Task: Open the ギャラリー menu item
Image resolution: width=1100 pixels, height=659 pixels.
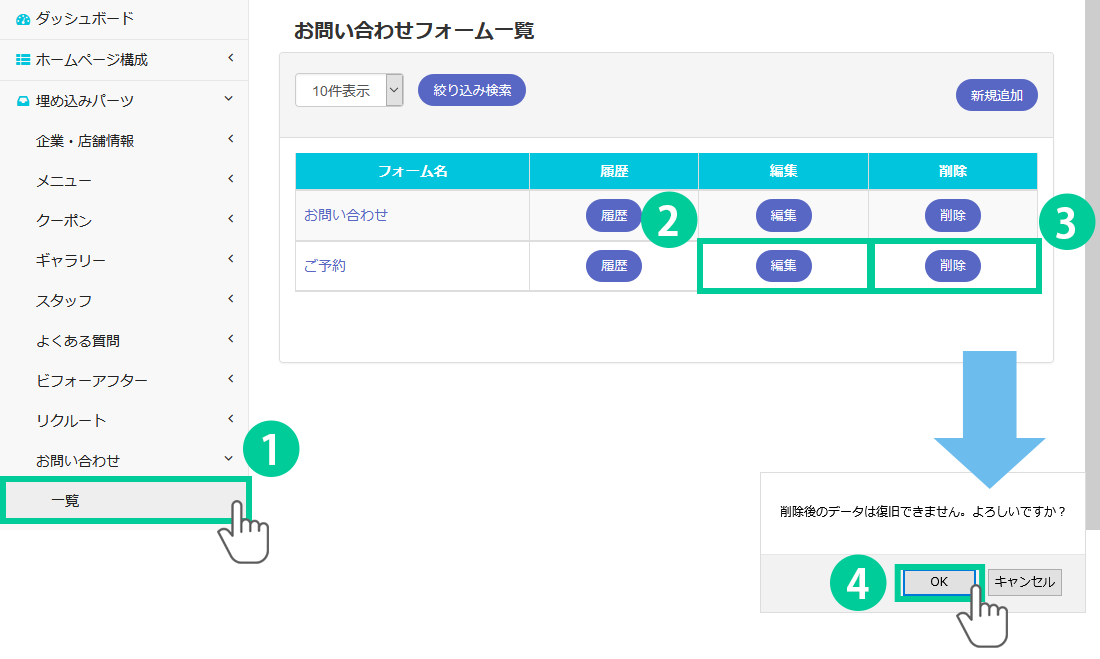Action: (x=70, y=261)
